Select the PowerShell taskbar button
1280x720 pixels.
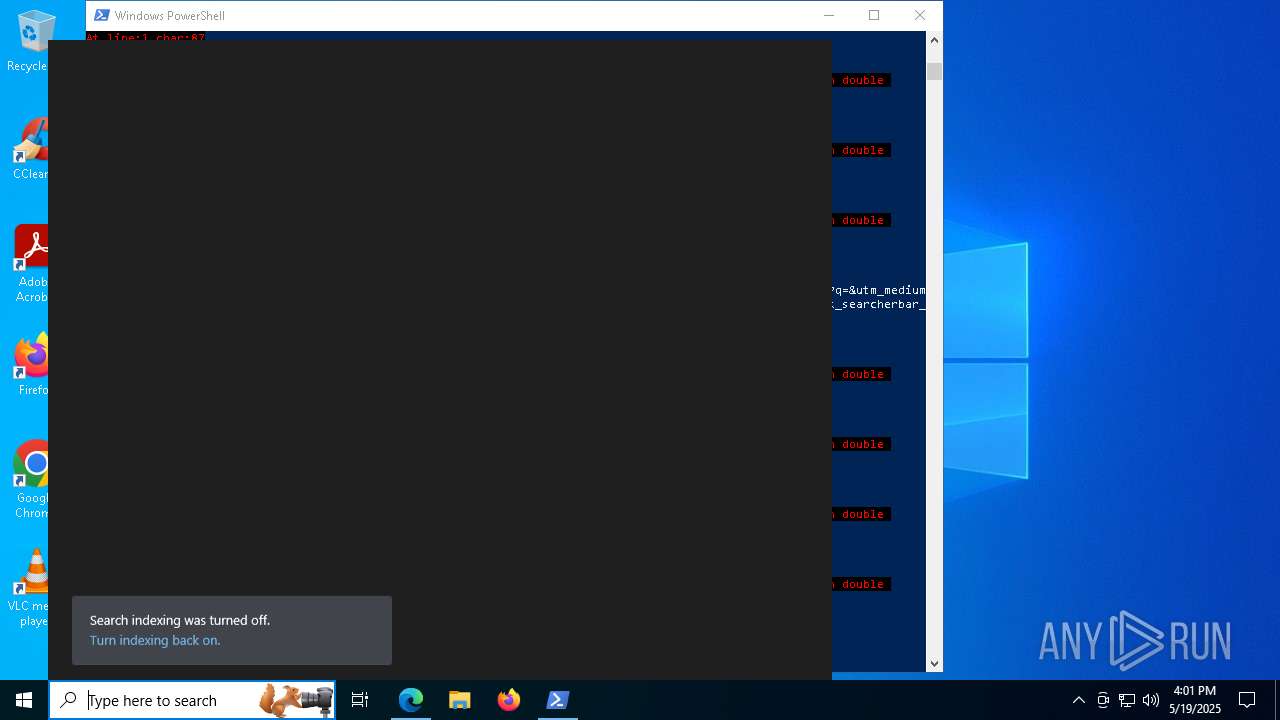558,700
